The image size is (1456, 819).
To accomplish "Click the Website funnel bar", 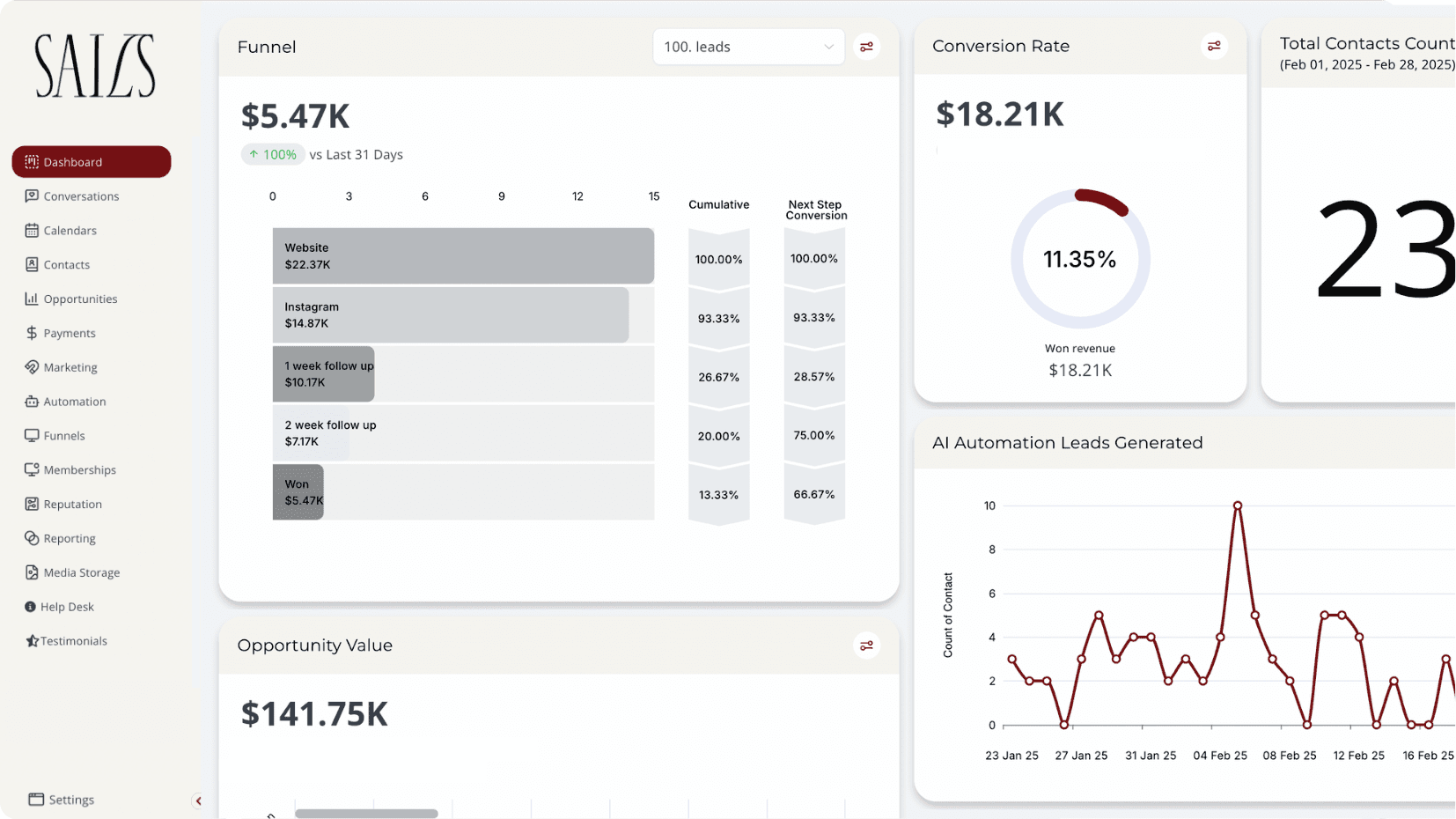I will click(463, 256).
